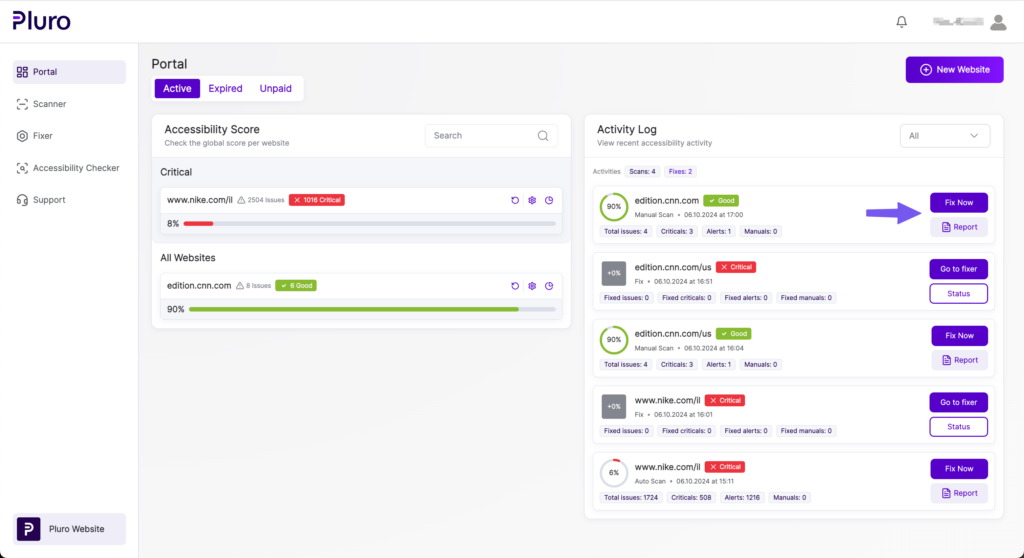
Task: Select the Unpaid tab
Action: pos(276,89)
